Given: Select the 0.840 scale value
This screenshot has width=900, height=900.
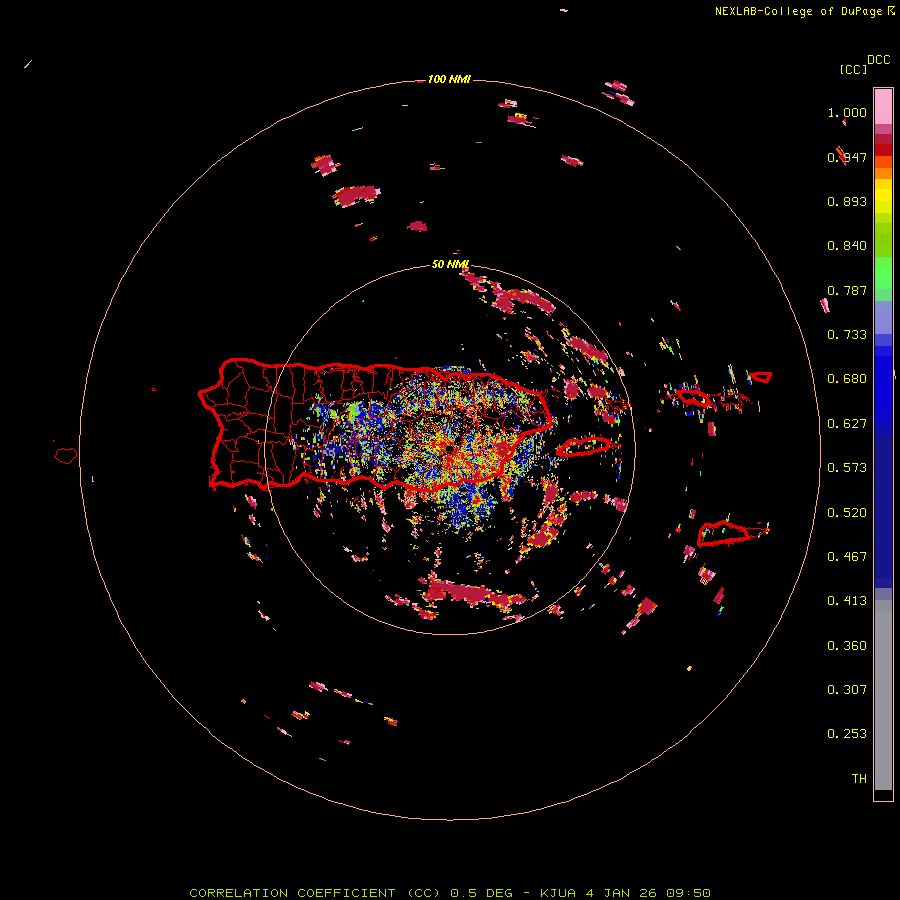Looking at the screenshot, I should [847, 246].
